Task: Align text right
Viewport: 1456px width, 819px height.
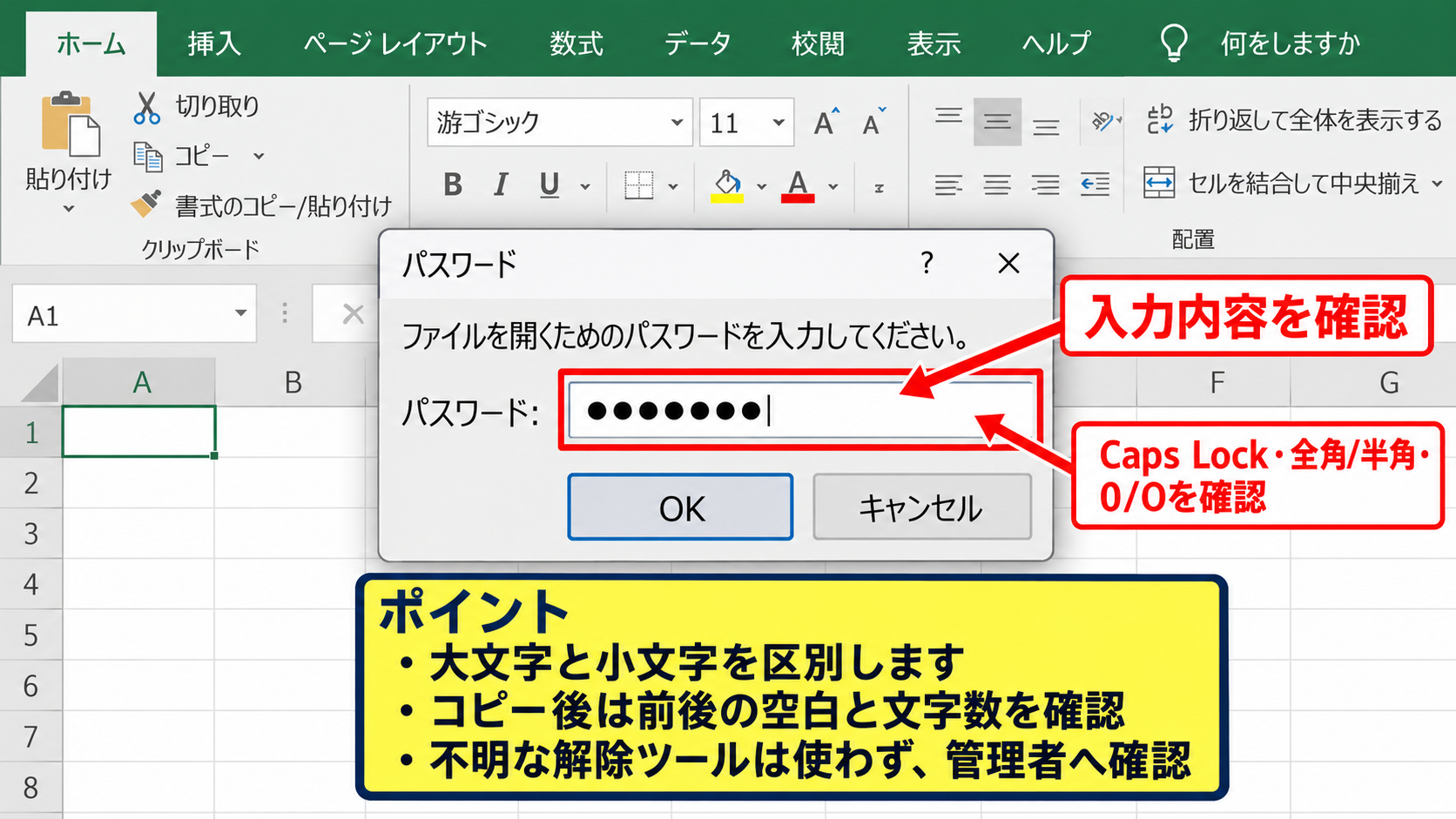Action: click(1046, 185)
